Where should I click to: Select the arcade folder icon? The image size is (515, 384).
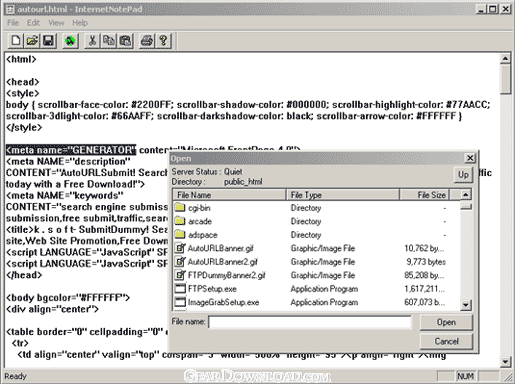coord(180,221)
